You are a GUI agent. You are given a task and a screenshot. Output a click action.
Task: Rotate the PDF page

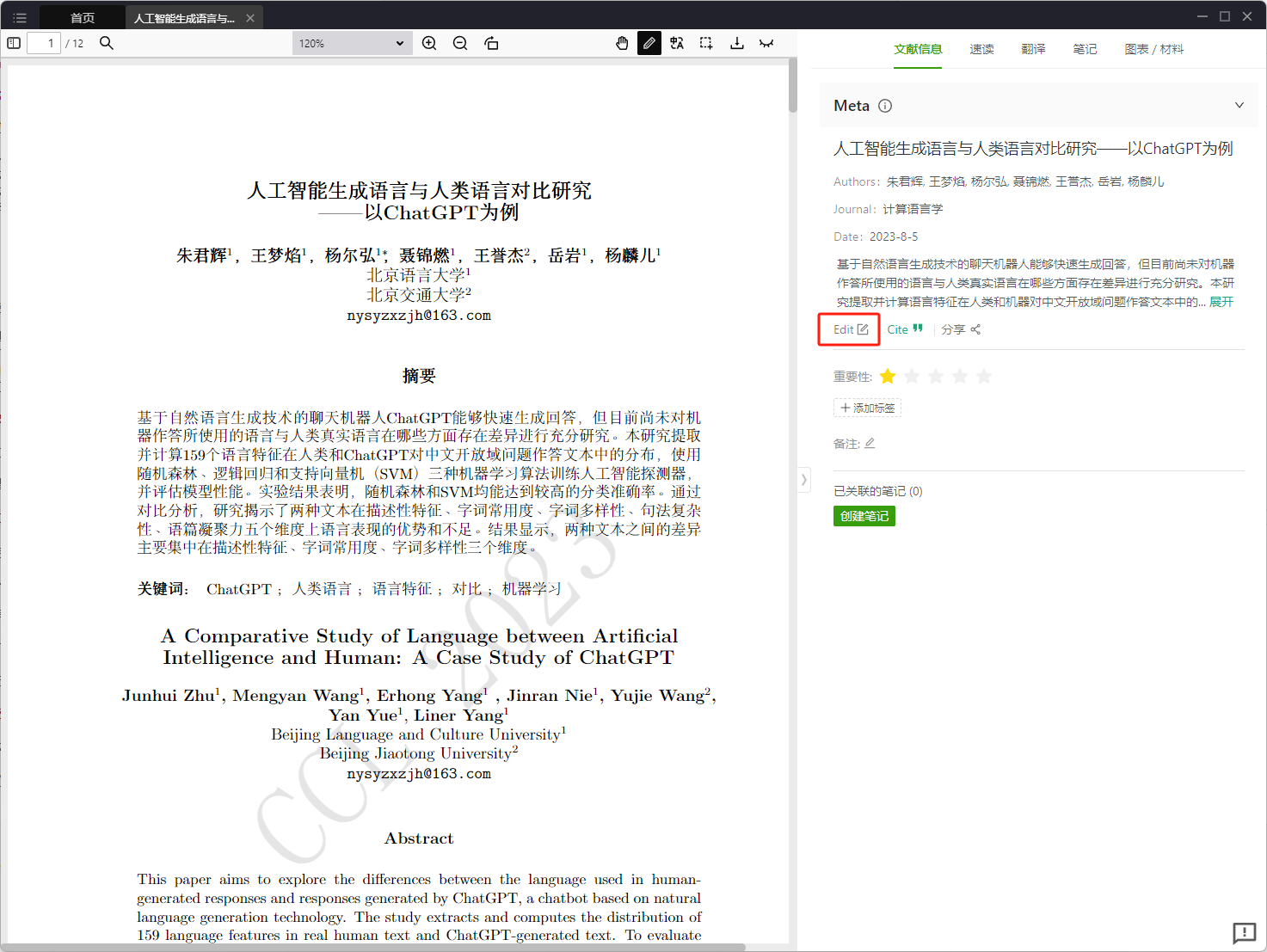[491, 43]
